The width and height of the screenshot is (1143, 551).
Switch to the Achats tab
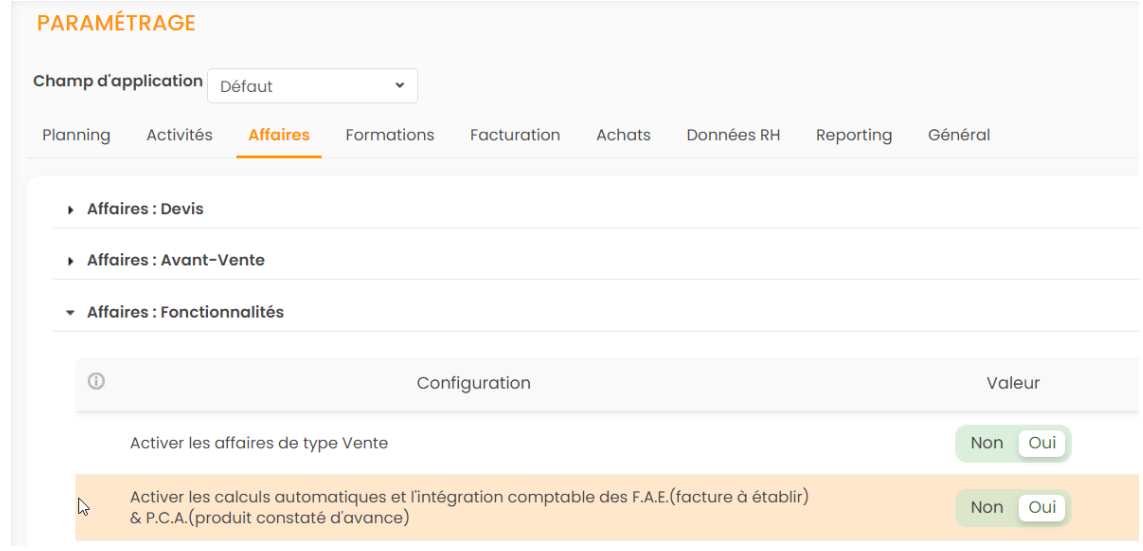pos(623,135)
